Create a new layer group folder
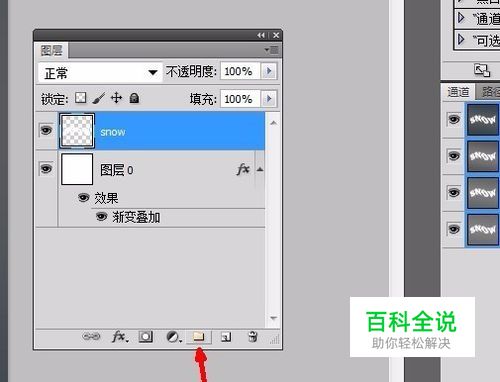 tap(198, 337)
